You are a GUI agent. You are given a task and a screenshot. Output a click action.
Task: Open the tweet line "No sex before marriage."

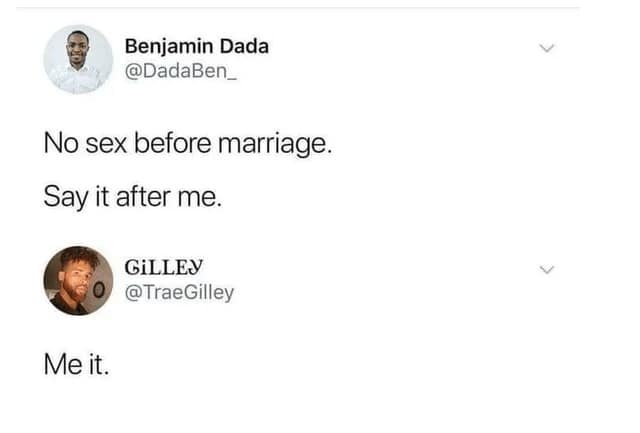point(187,144)
